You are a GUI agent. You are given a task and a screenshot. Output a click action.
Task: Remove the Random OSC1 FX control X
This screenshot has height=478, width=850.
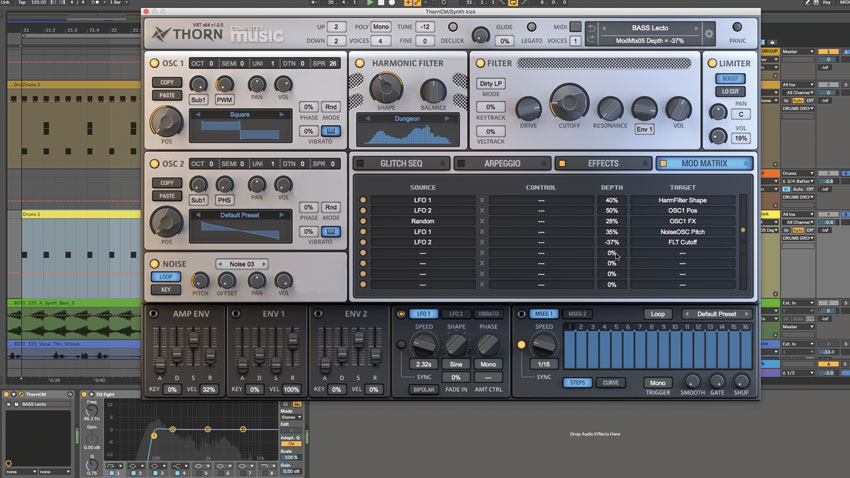click(x=481, y=221)
